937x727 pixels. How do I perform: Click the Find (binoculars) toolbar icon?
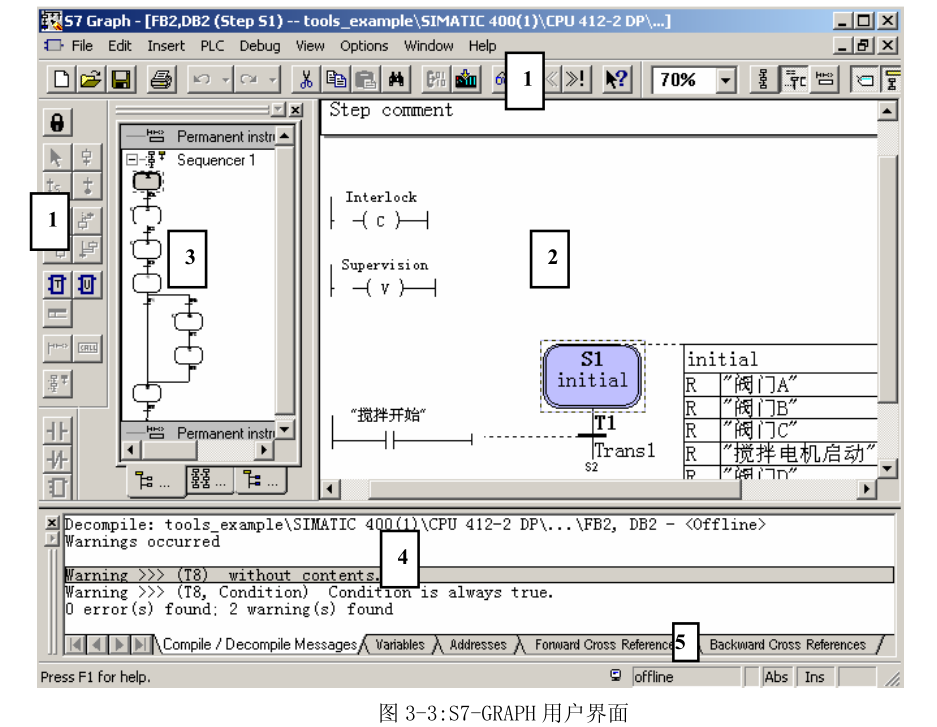[392, 77]
